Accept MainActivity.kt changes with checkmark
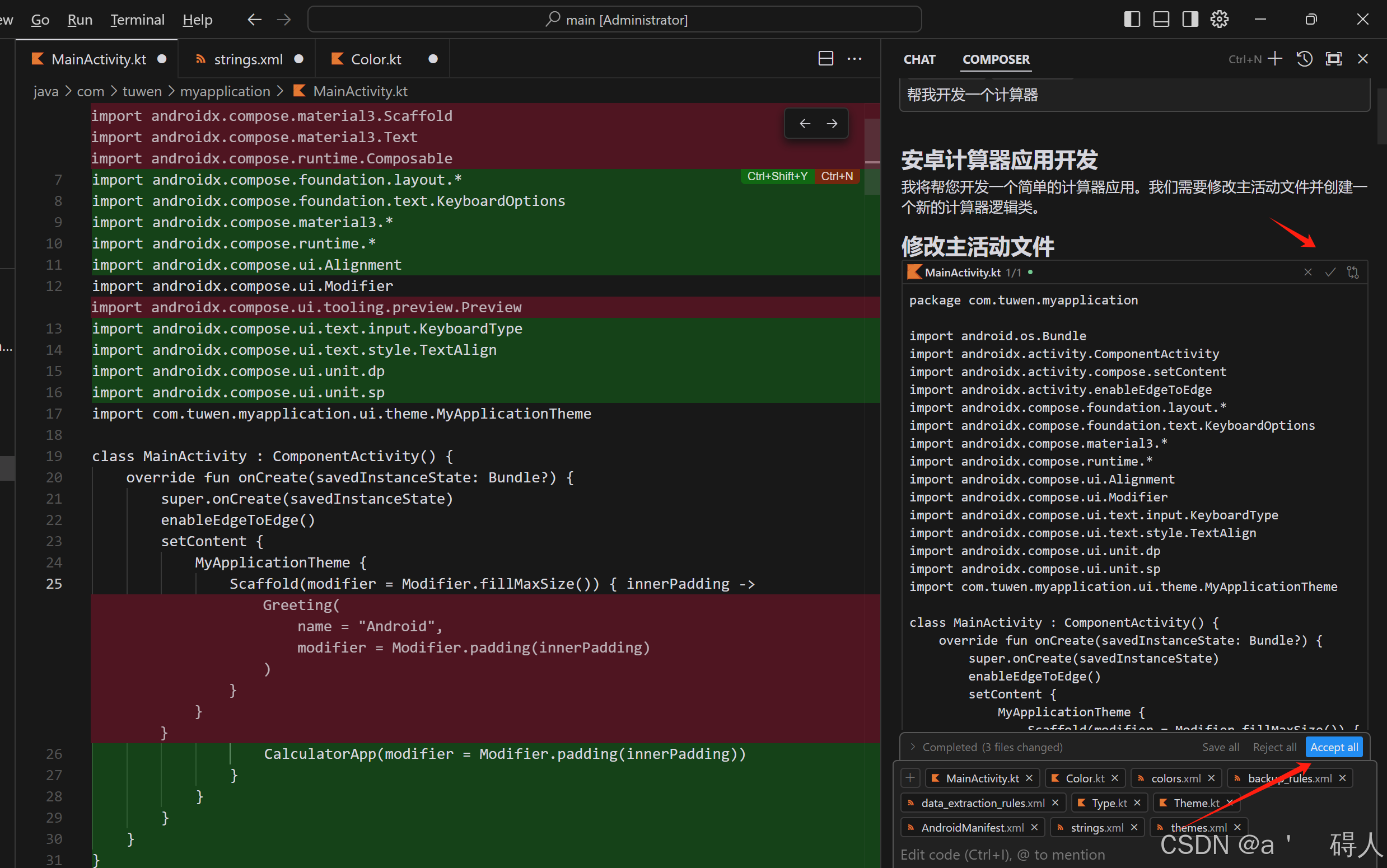 1330,272
